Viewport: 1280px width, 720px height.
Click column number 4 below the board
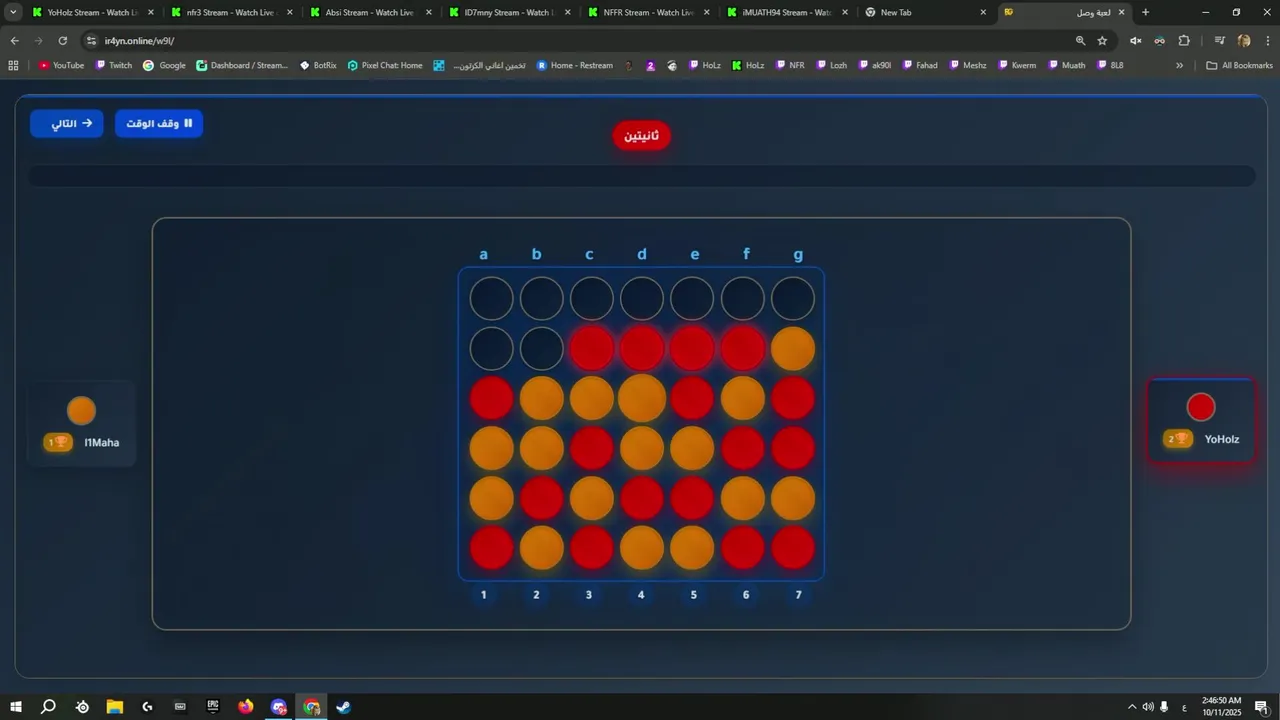pos(641,595)
